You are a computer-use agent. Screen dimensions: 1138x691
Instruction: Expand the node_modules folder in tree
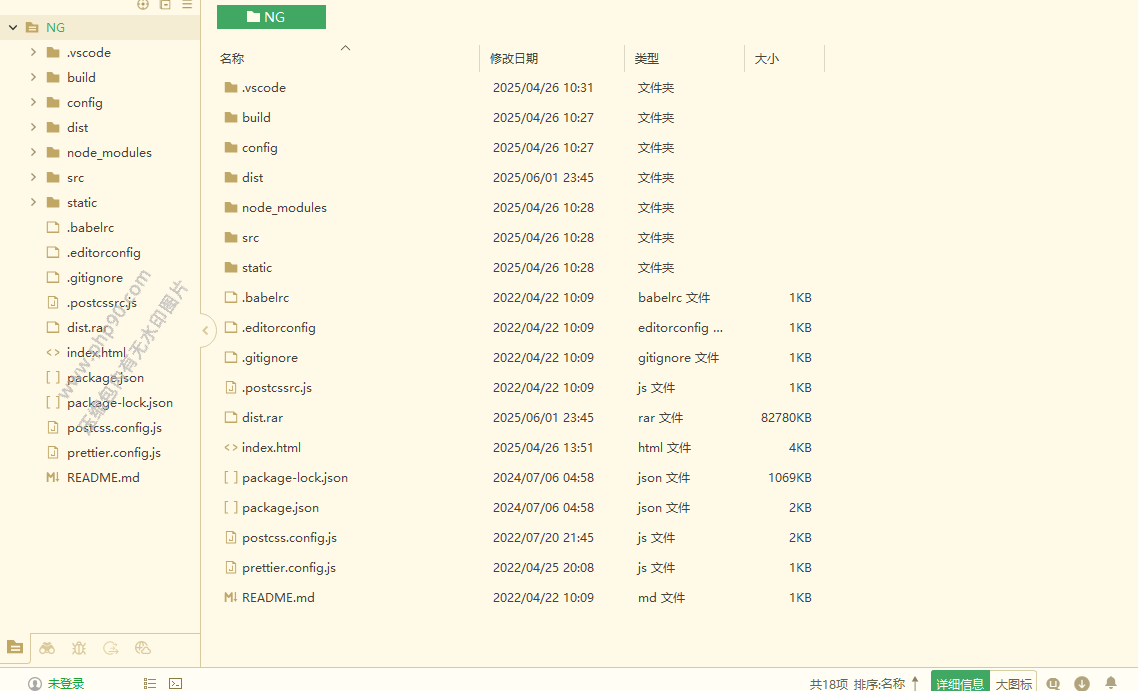[x=33, y=152]
